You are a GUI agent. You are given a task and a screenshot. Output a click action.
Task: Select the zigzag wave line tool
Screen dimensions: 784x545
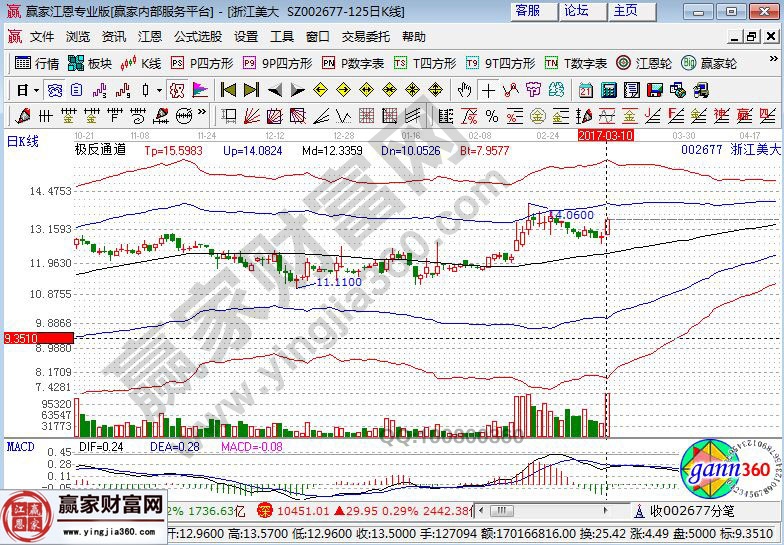tap(344, 116)
